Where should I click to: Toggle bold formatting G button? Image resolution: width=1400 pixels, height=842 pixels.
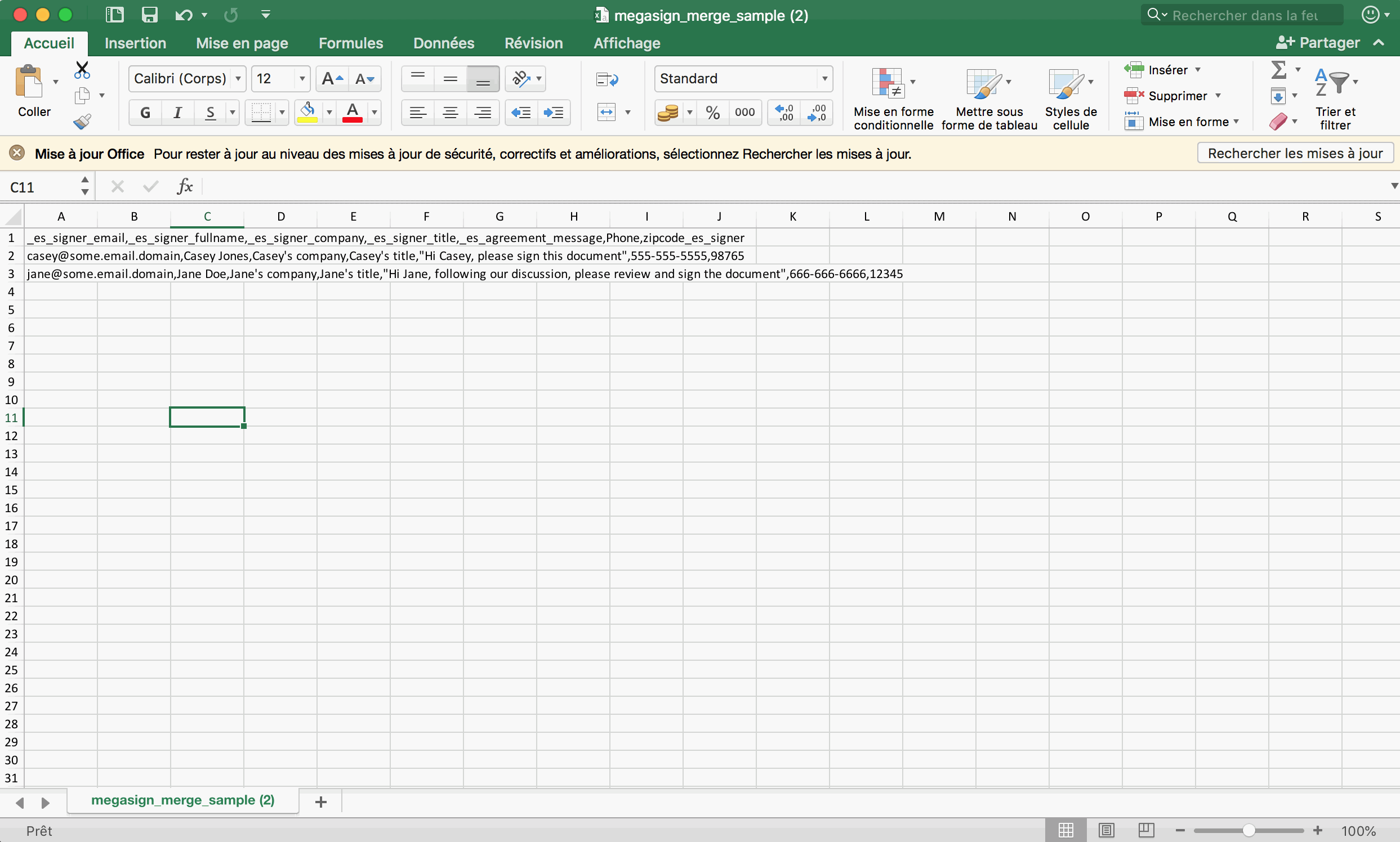coord(145,113)
